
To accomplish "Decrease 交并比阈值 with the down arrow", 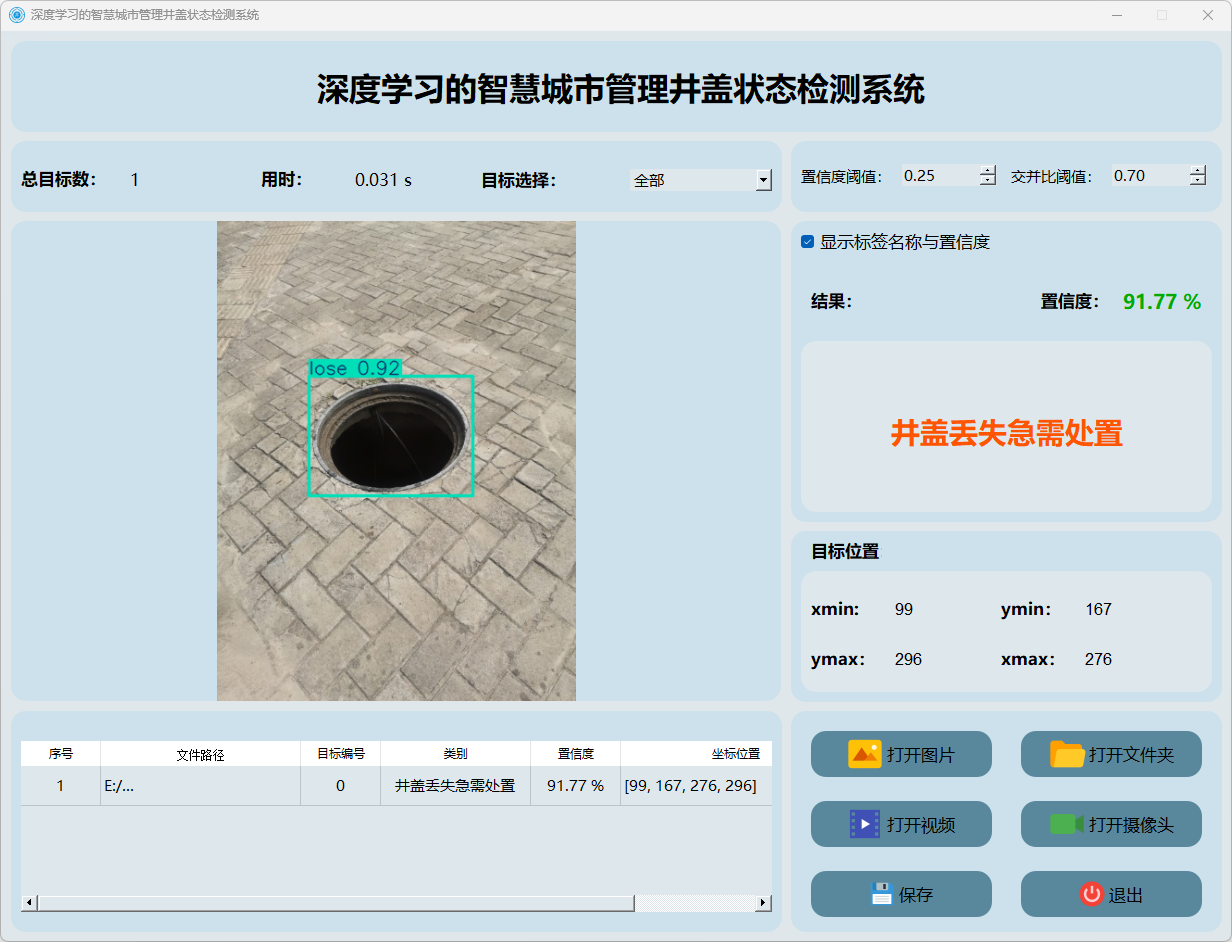I will [x=1198, y=181].
